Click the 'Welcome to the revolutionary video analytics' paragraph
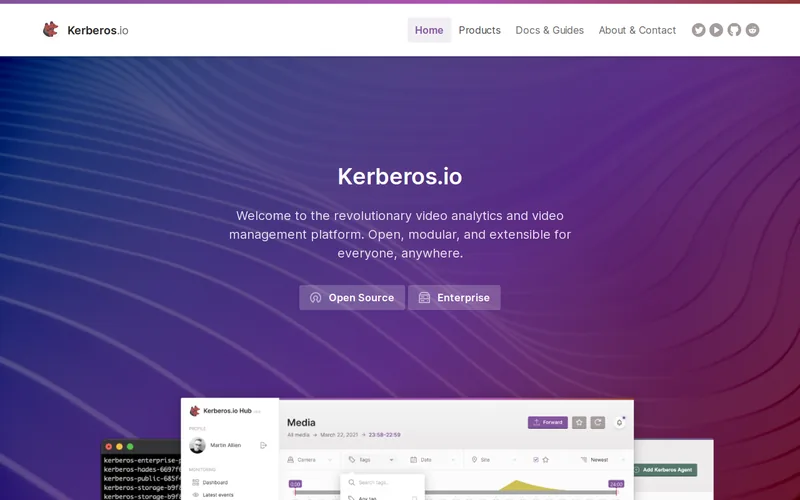Image resolution: width=800 pixels, height=500 pixels. click(x=400, y=234)
